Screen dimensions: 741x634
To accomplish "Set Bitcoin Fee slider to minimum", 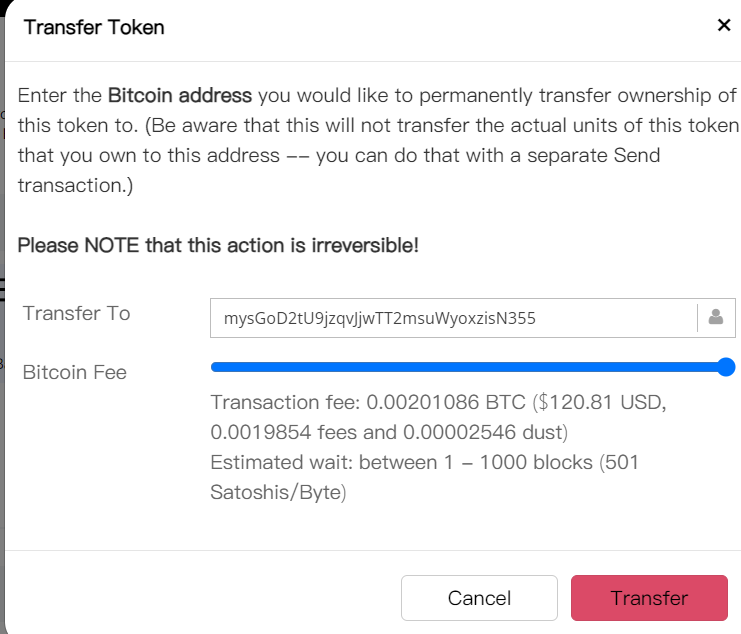I will pos(213,367).
